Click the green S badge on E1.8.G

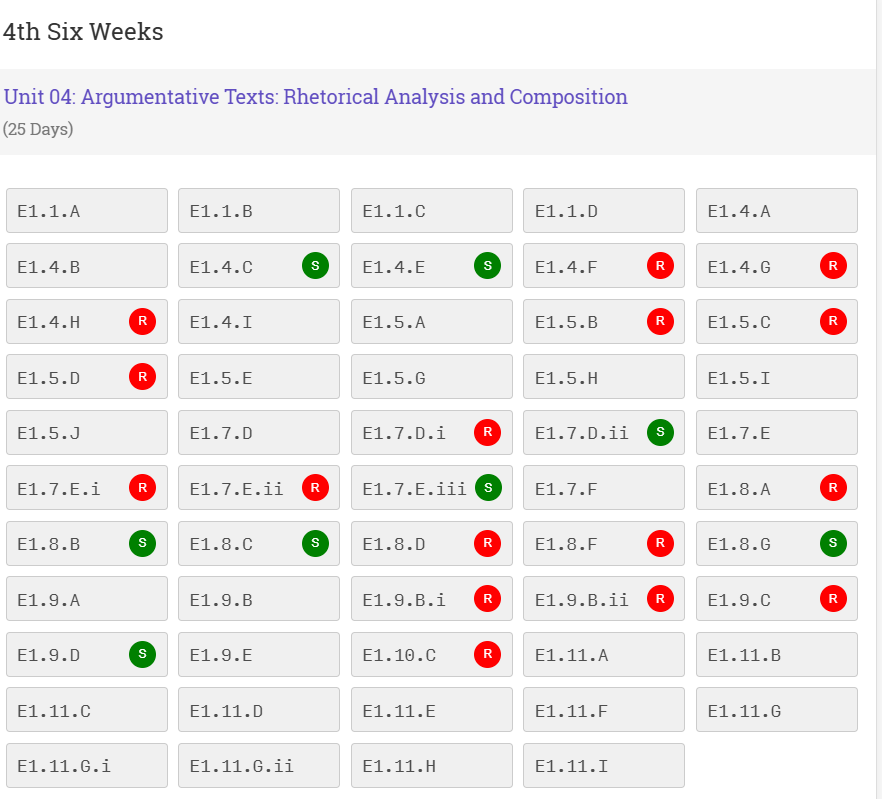coord(833,544)
